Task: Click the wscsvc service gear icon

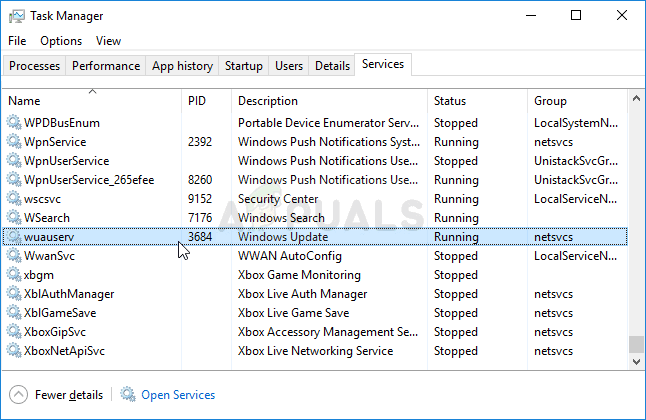Action: (x=14, y=199)
